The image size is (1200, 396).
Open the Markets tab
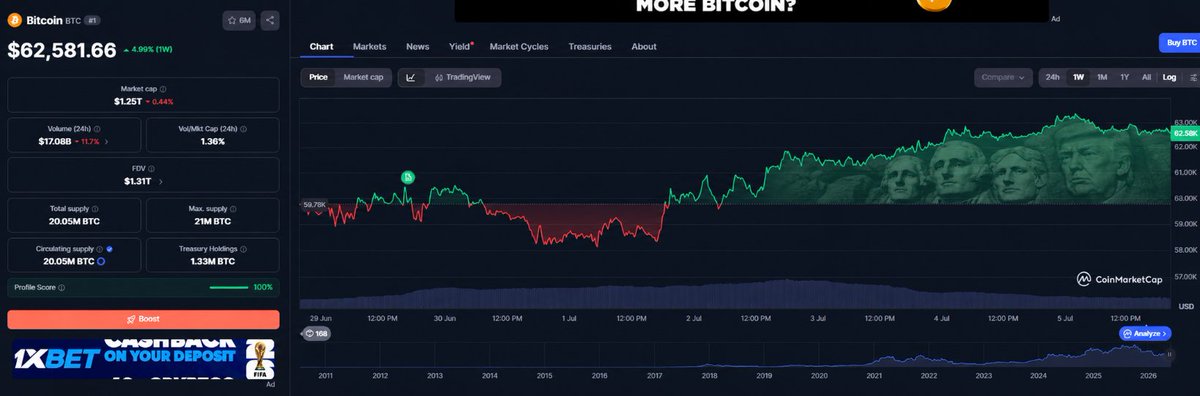point(370,46)
